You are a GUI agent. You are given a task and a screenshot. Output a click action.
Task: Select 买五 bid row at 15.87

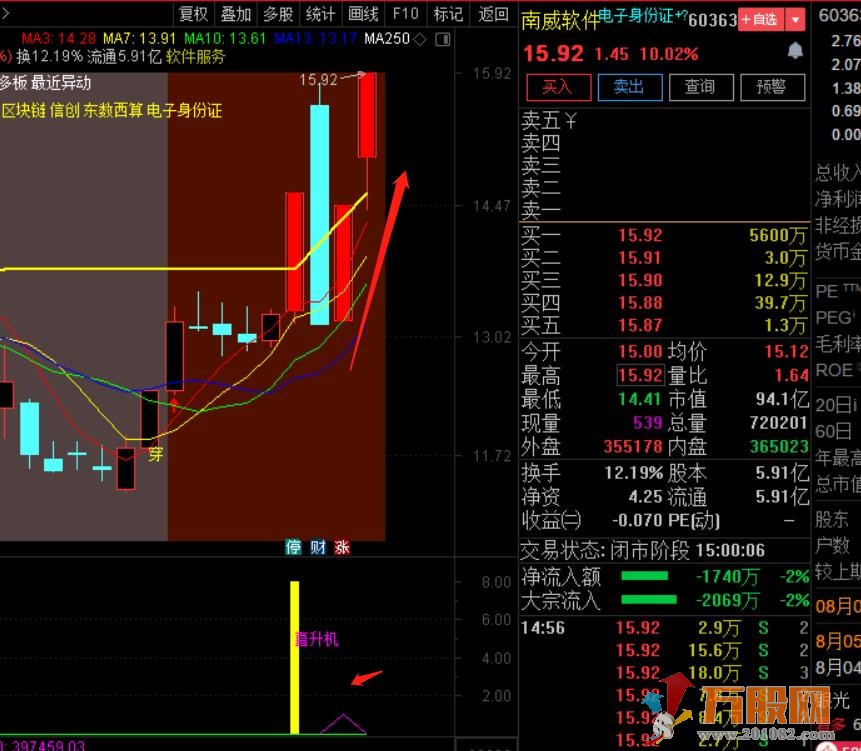pos(664,326)
